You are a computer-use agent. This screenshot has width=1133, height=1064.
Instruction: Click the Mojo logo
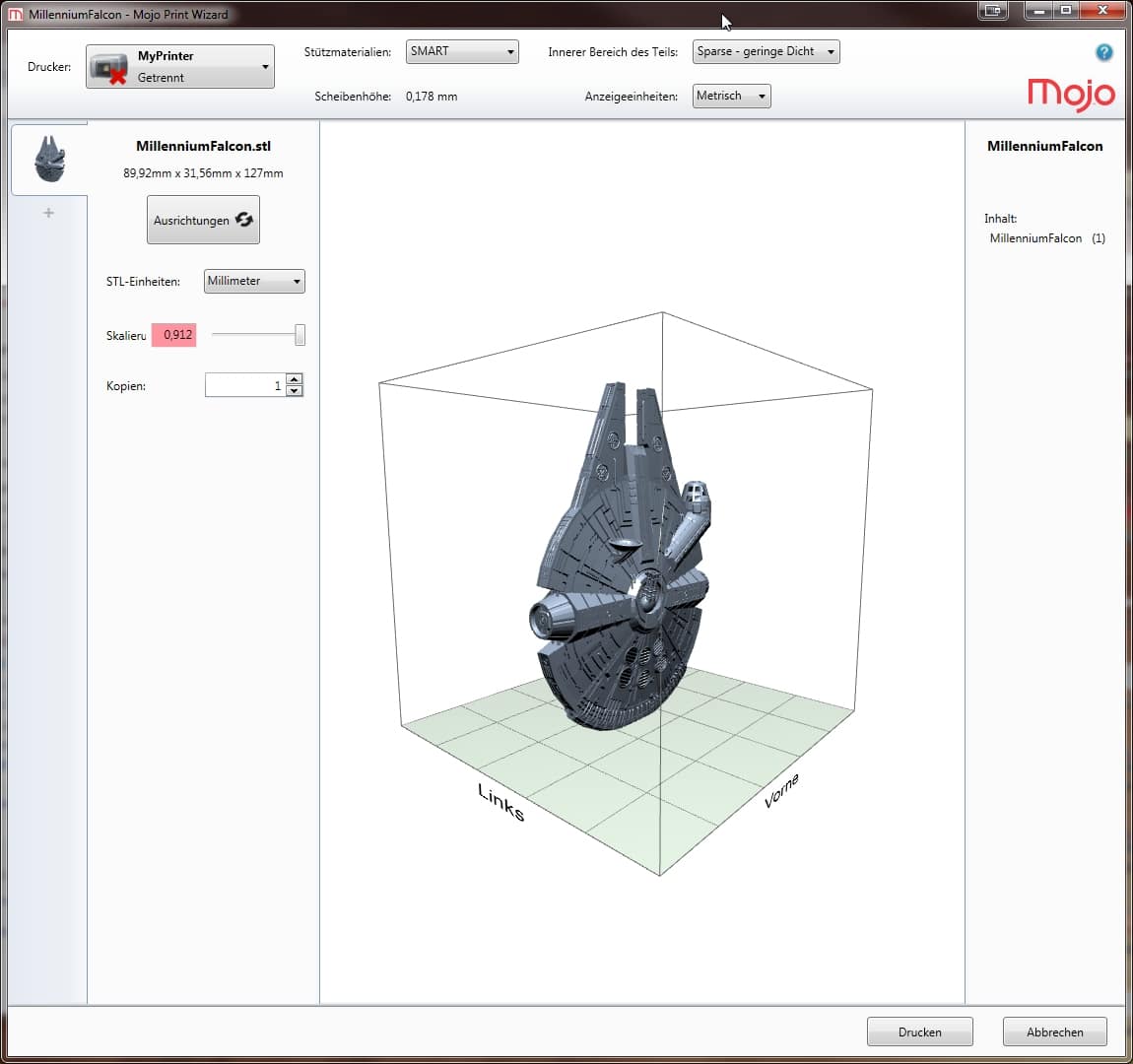coord(1071,94)
